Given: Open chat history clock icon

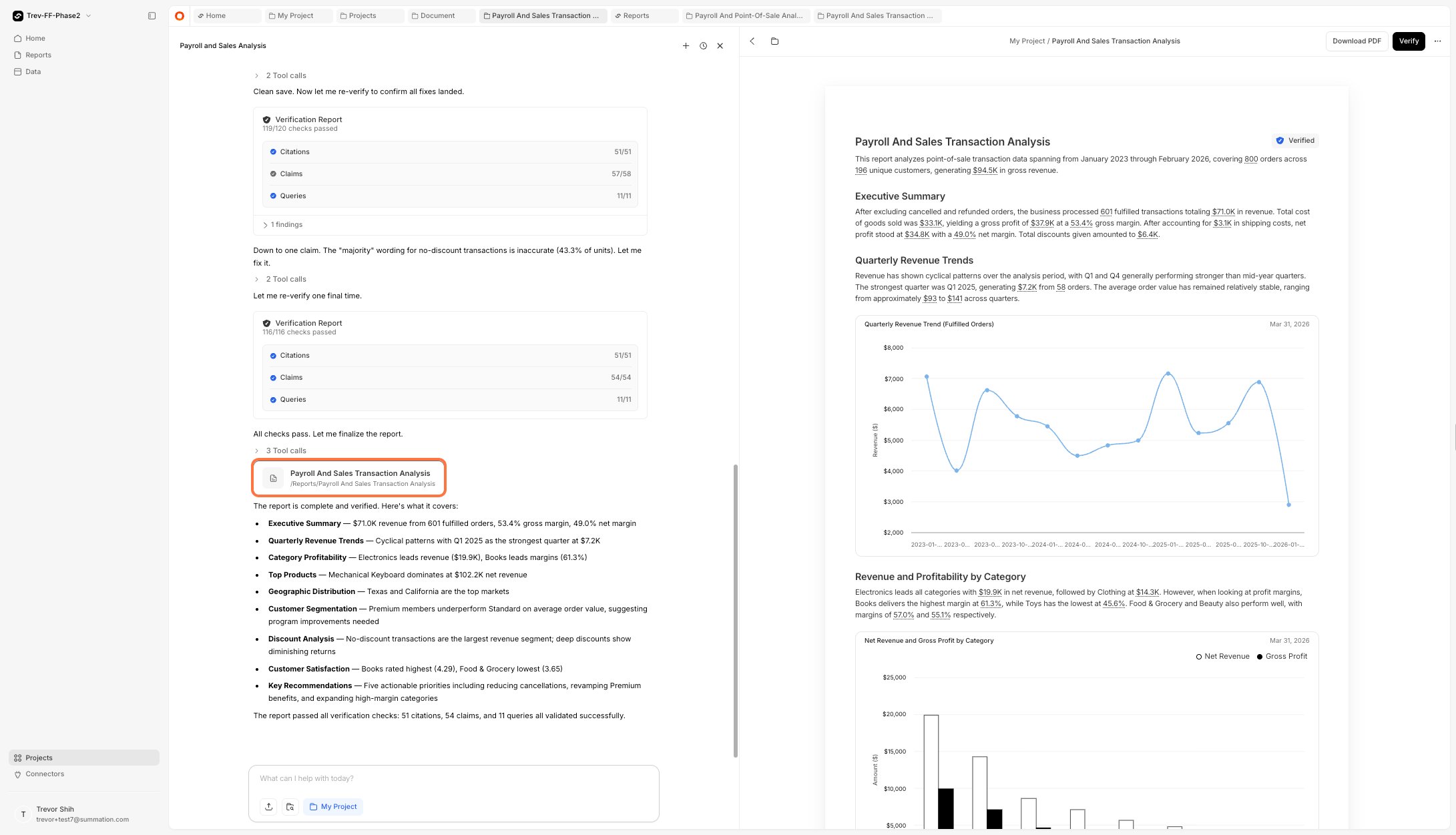Looking at the screenshot, I should click(x=703, y=45).
